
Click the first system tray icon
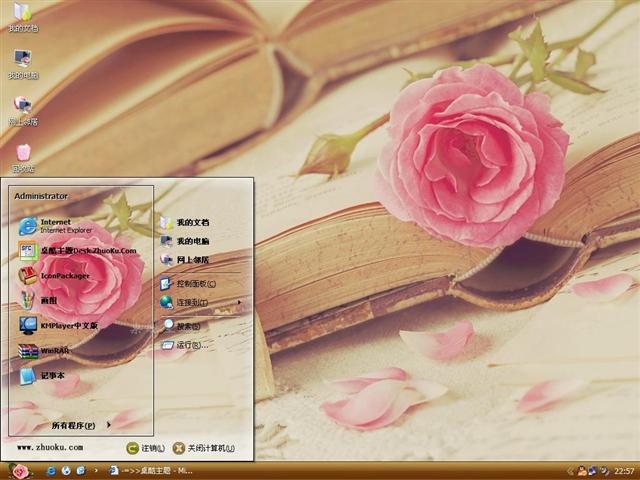(x=582, y=471)
